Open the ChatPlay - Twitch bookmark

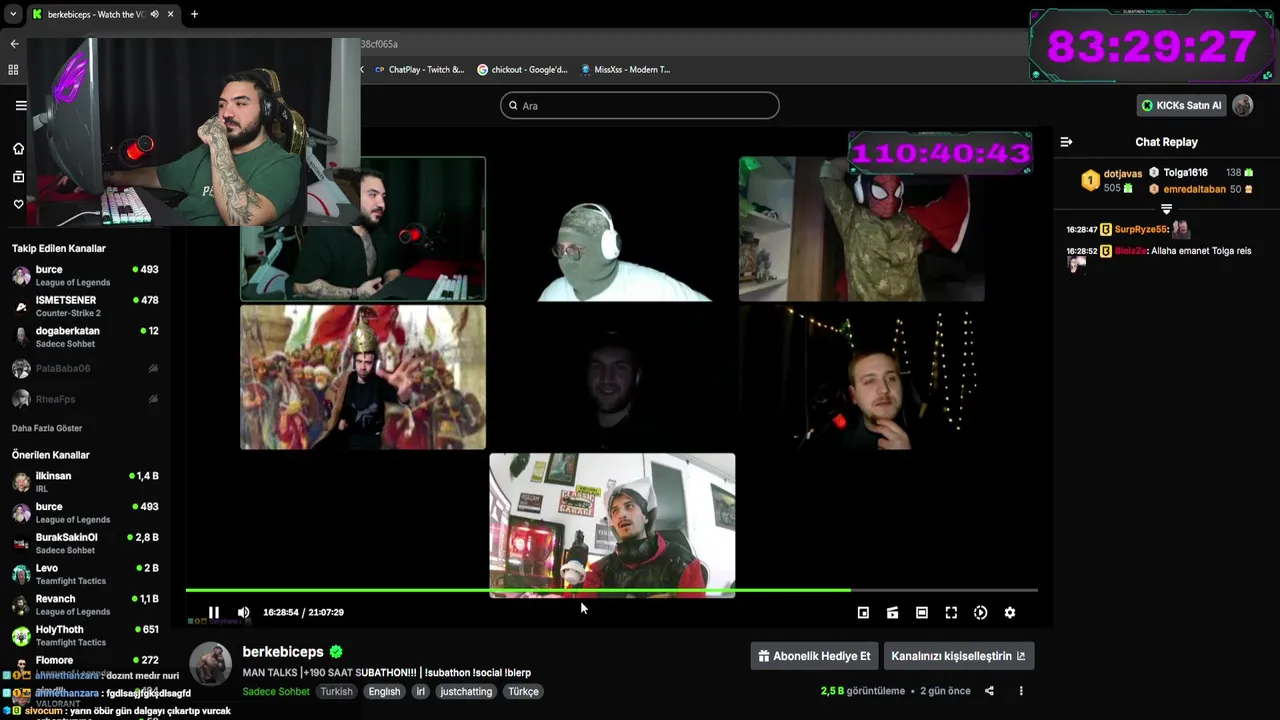pyautogui.click(x=419, y=69)
